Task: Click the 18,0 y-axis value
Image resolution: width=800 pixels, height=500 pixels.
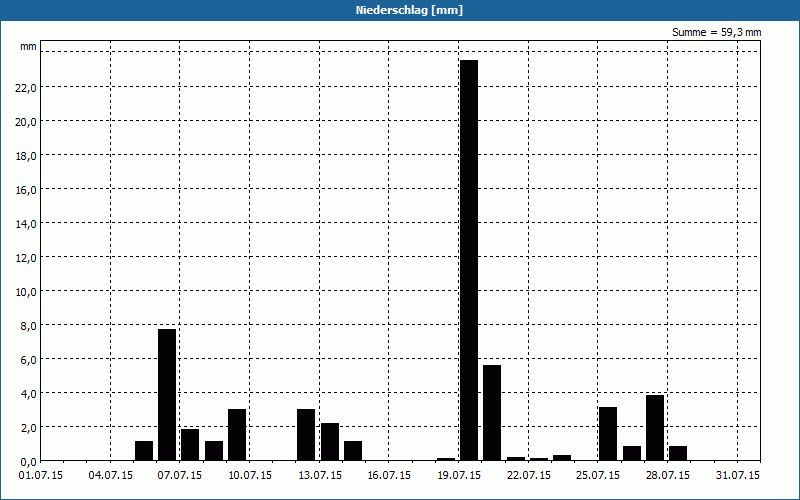Action: click(x=26, y=156)
